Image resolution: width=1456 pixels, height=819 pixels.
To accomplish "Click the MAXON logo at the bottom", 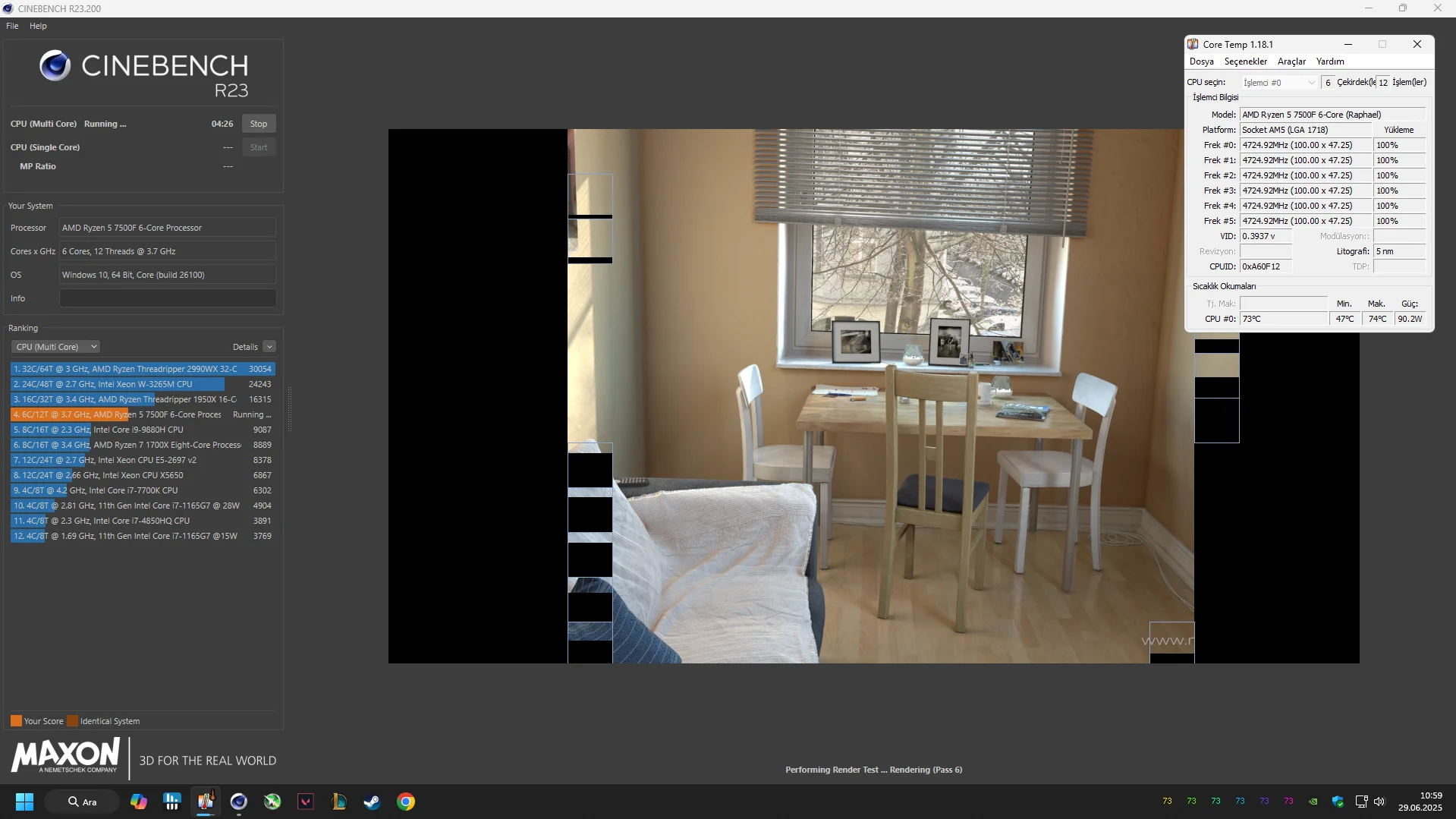I will (x=65, y=757).
